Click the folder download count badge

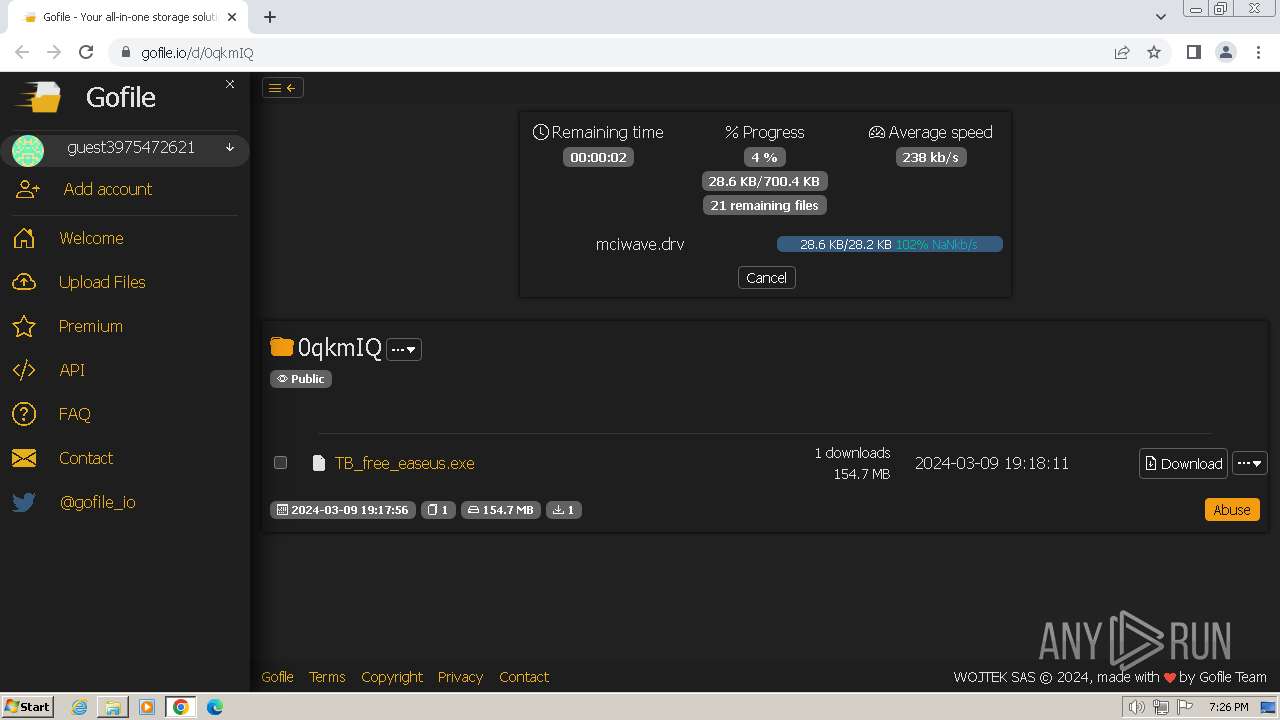[x=564, y=510]
